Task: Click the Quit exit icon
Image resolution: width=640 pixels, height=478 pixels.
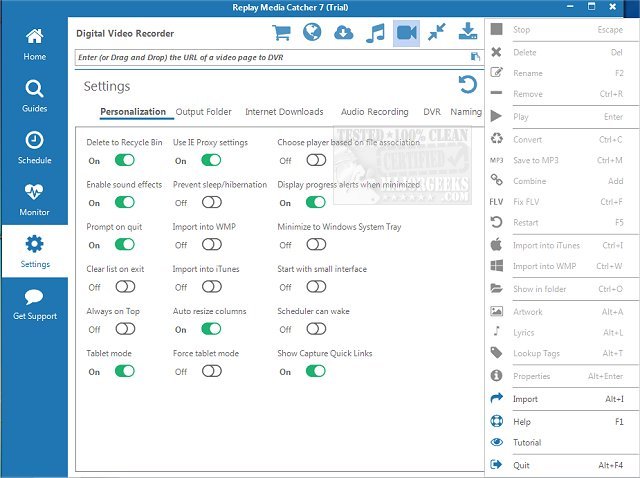Action: coord(496,464)
